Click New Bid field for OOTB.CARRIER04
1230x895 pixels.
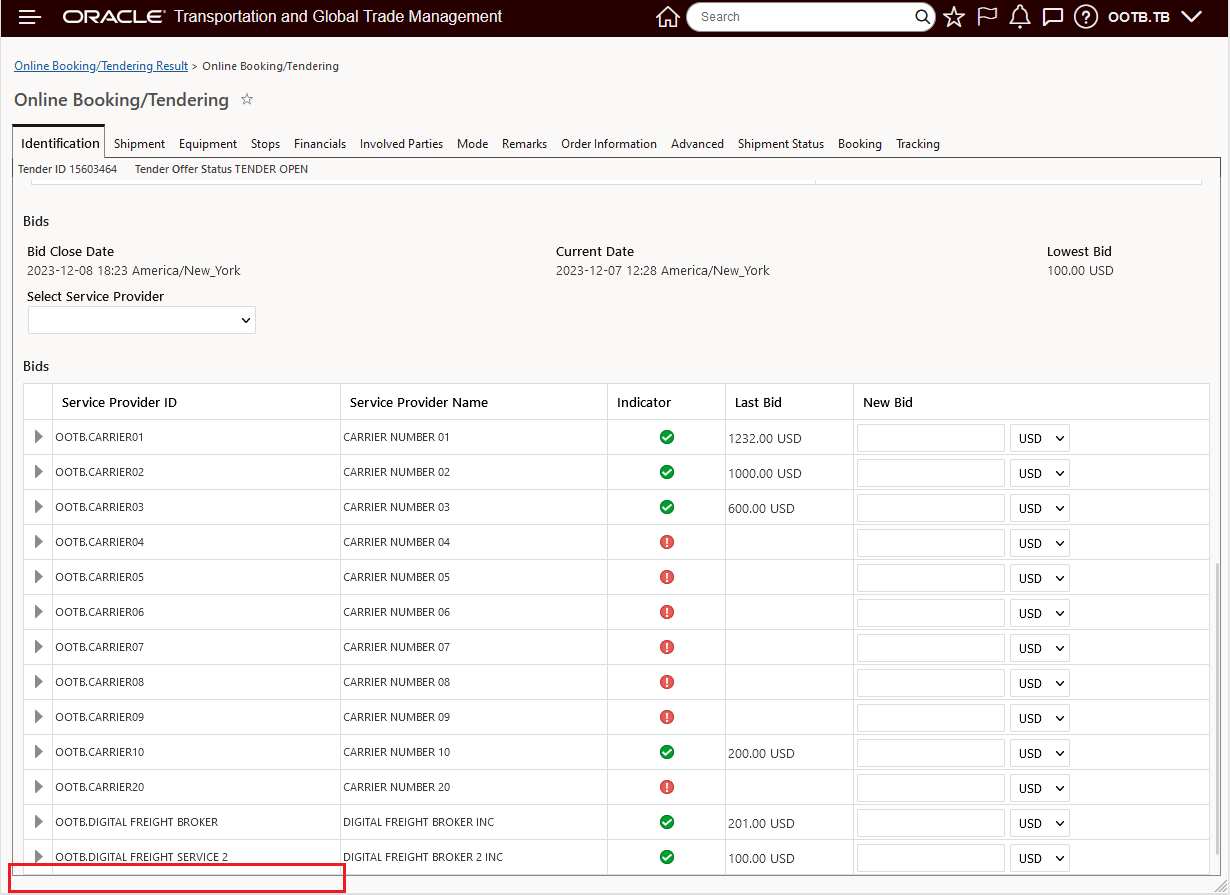pyautogui.click(x=931, y=543)
